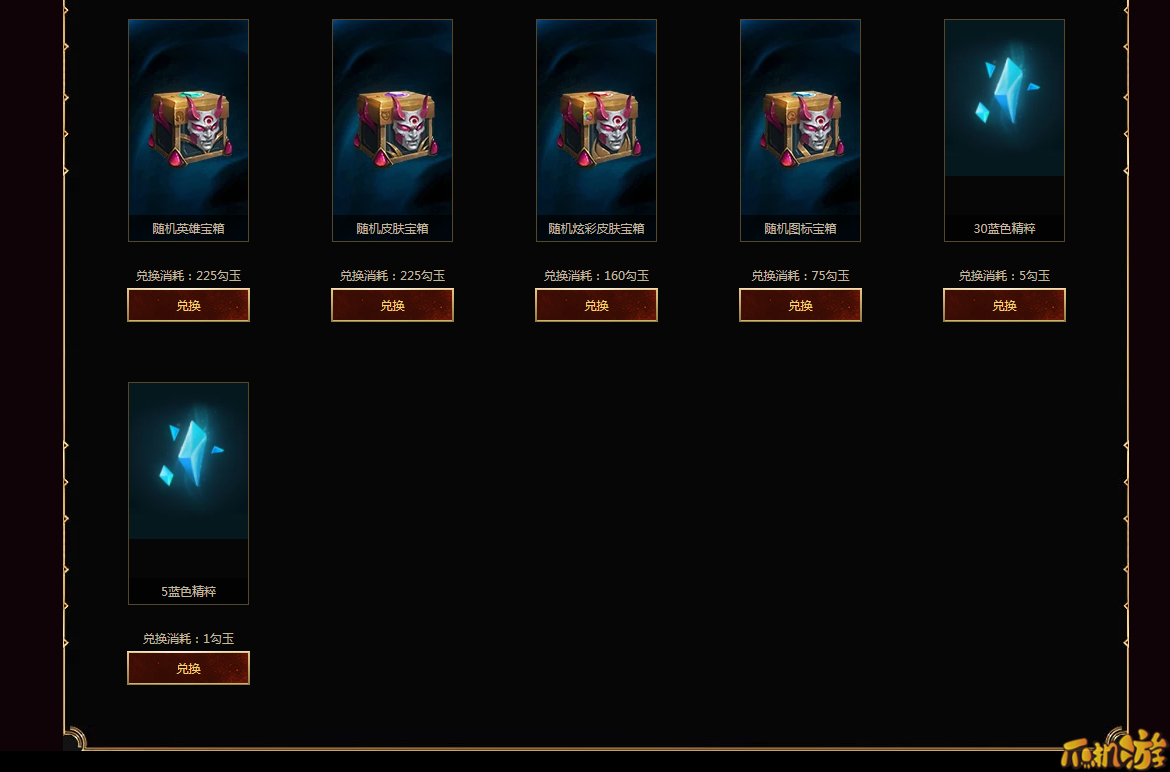Select the 5蓝色精粹 caption label
Screen dimensions: 1170x772
point(188,591)
